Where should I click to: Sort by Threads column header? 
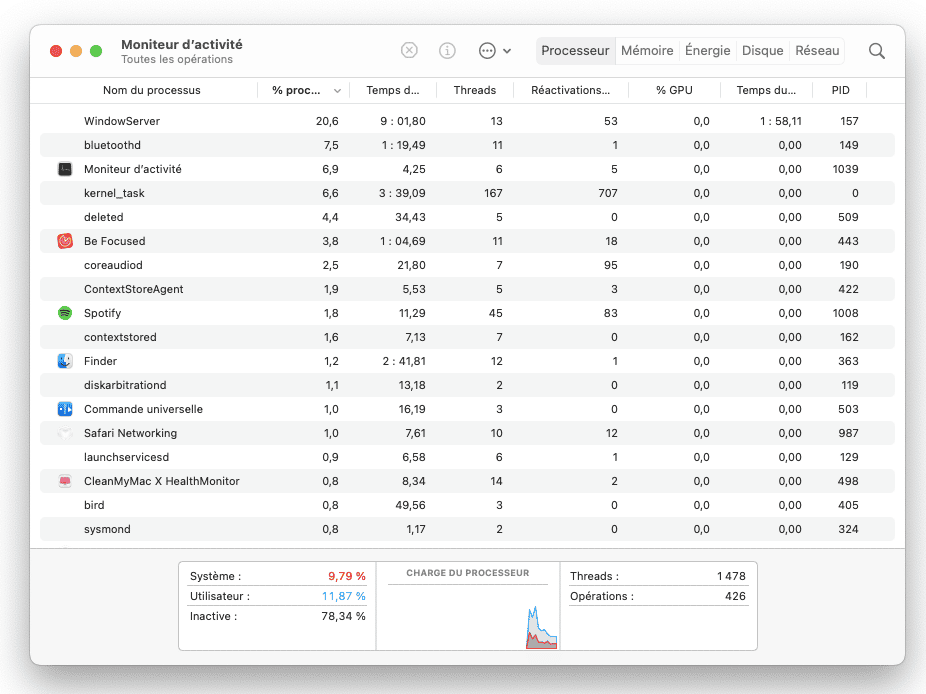point(474,90)
